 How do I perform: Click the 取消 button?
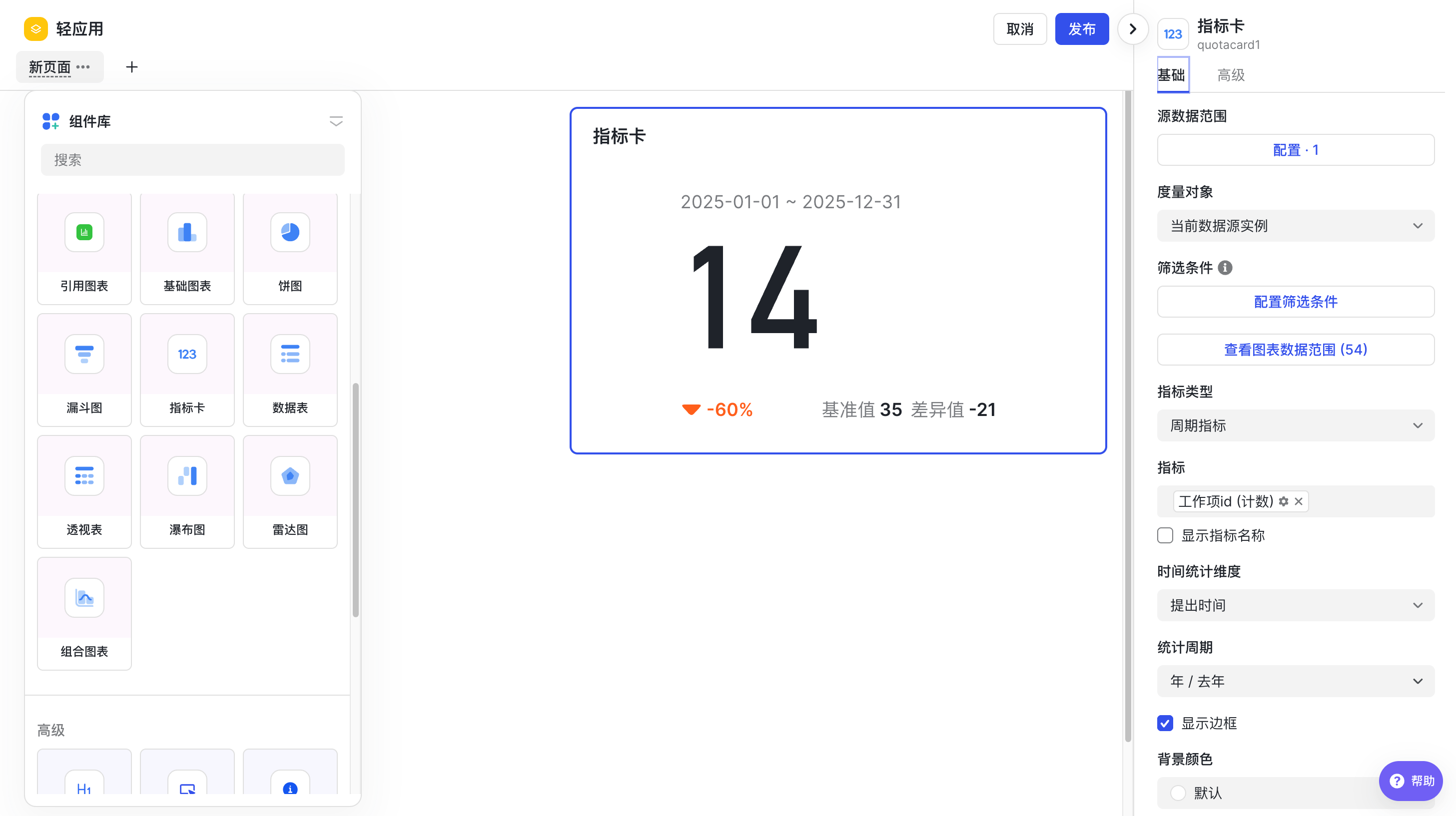1020,29
